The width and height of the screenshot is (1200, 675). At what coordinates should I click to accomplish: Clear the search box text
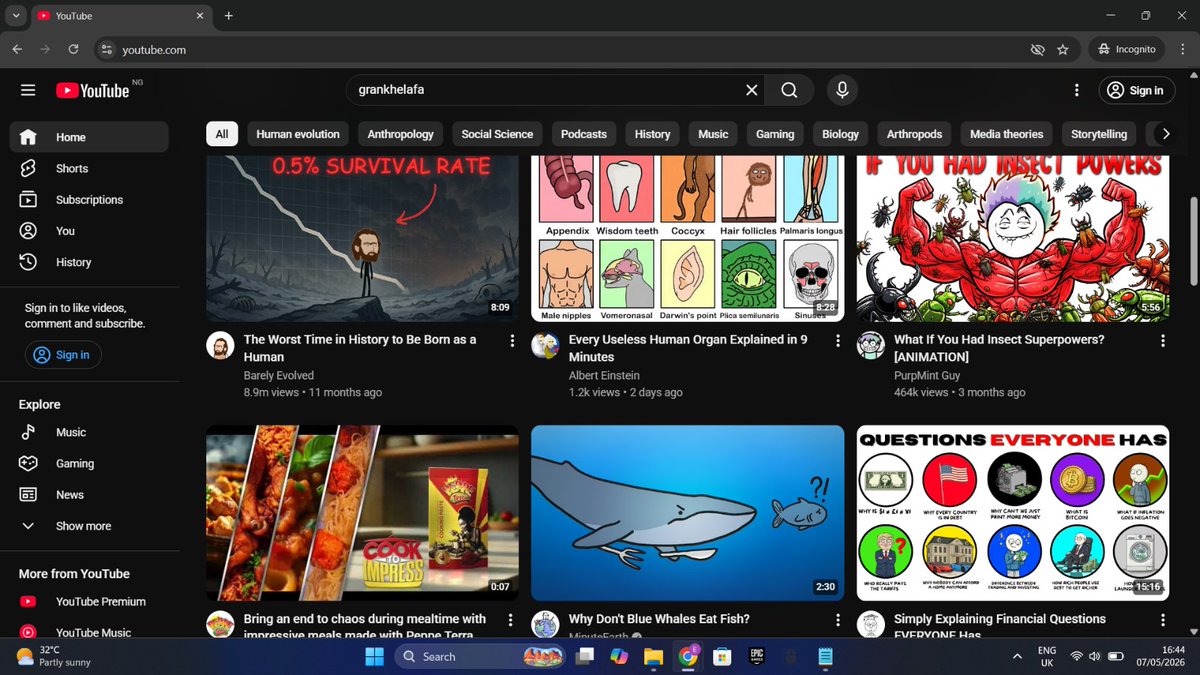point(752,90)
